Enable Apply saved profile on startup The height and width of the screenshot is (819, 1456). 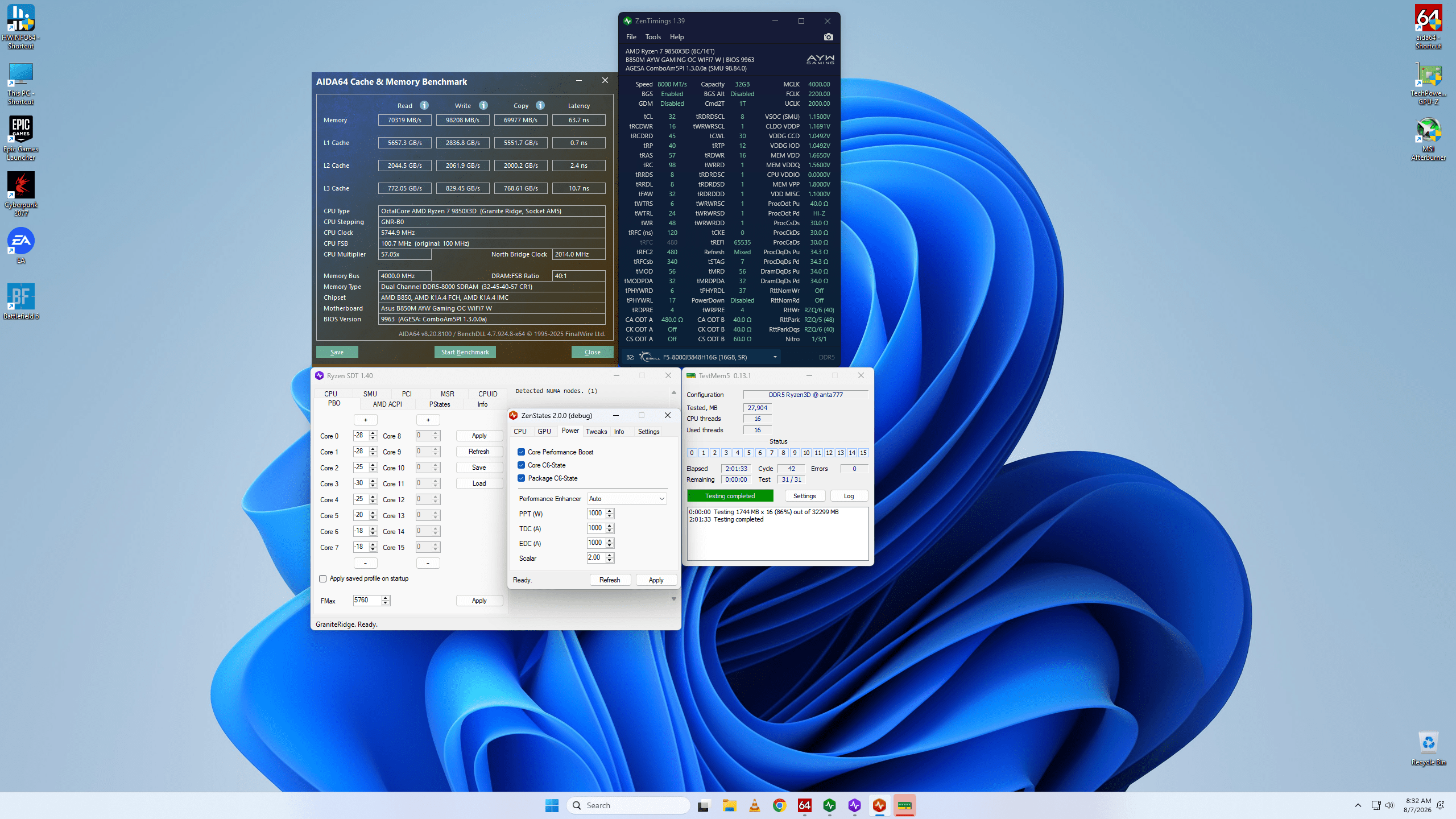coord(323,579)
